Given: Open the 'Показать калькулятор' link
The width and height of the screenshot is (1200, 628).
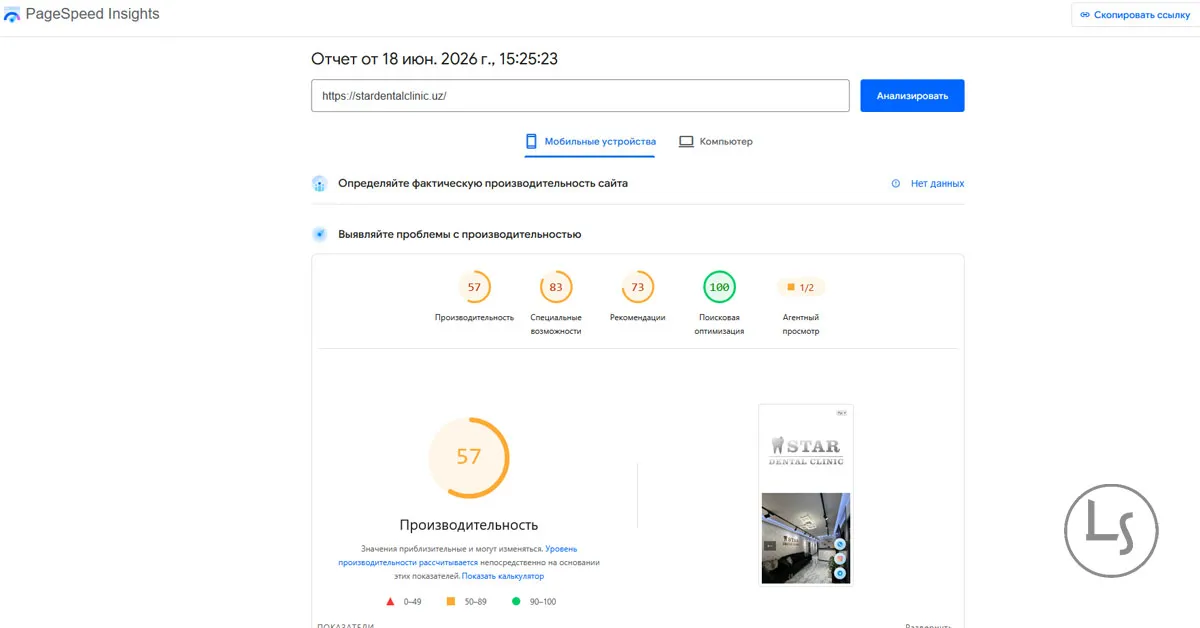Looking at the screenshot, I should pyautogui.click(x=503, y=576).
